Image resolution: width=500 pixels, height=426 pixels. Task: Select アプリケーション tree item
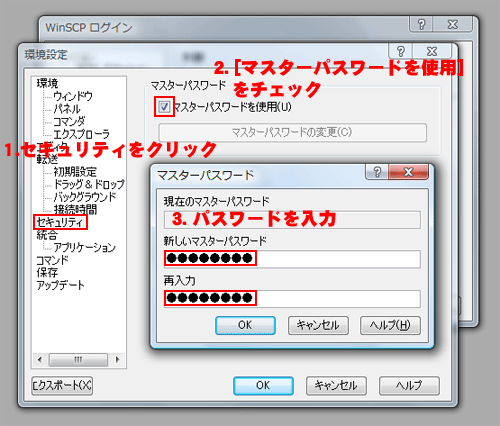point(84,247)
